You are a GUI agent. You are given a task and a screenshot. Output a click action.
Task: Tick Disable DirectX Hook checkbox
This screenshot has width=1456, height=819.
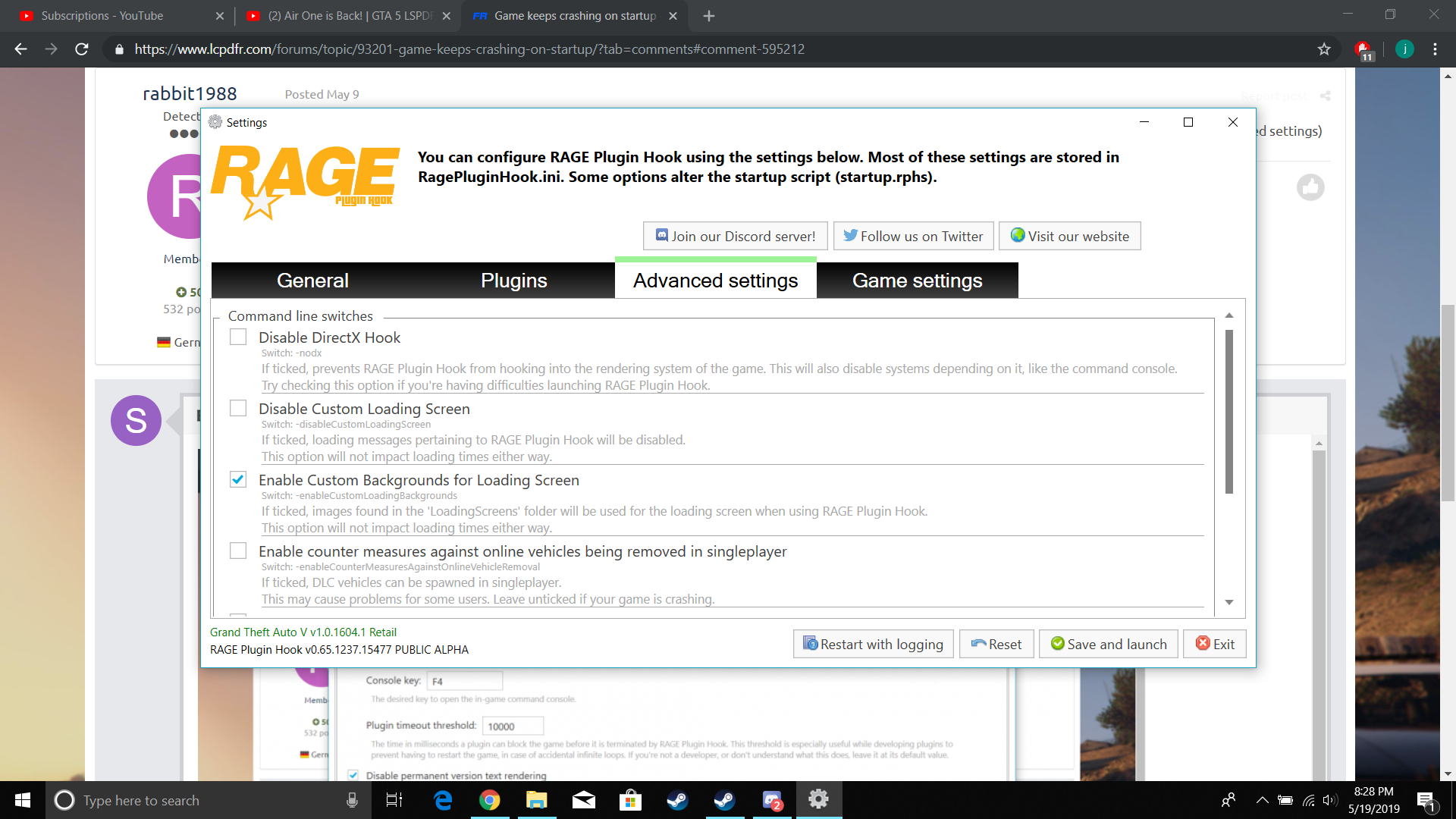238,337
